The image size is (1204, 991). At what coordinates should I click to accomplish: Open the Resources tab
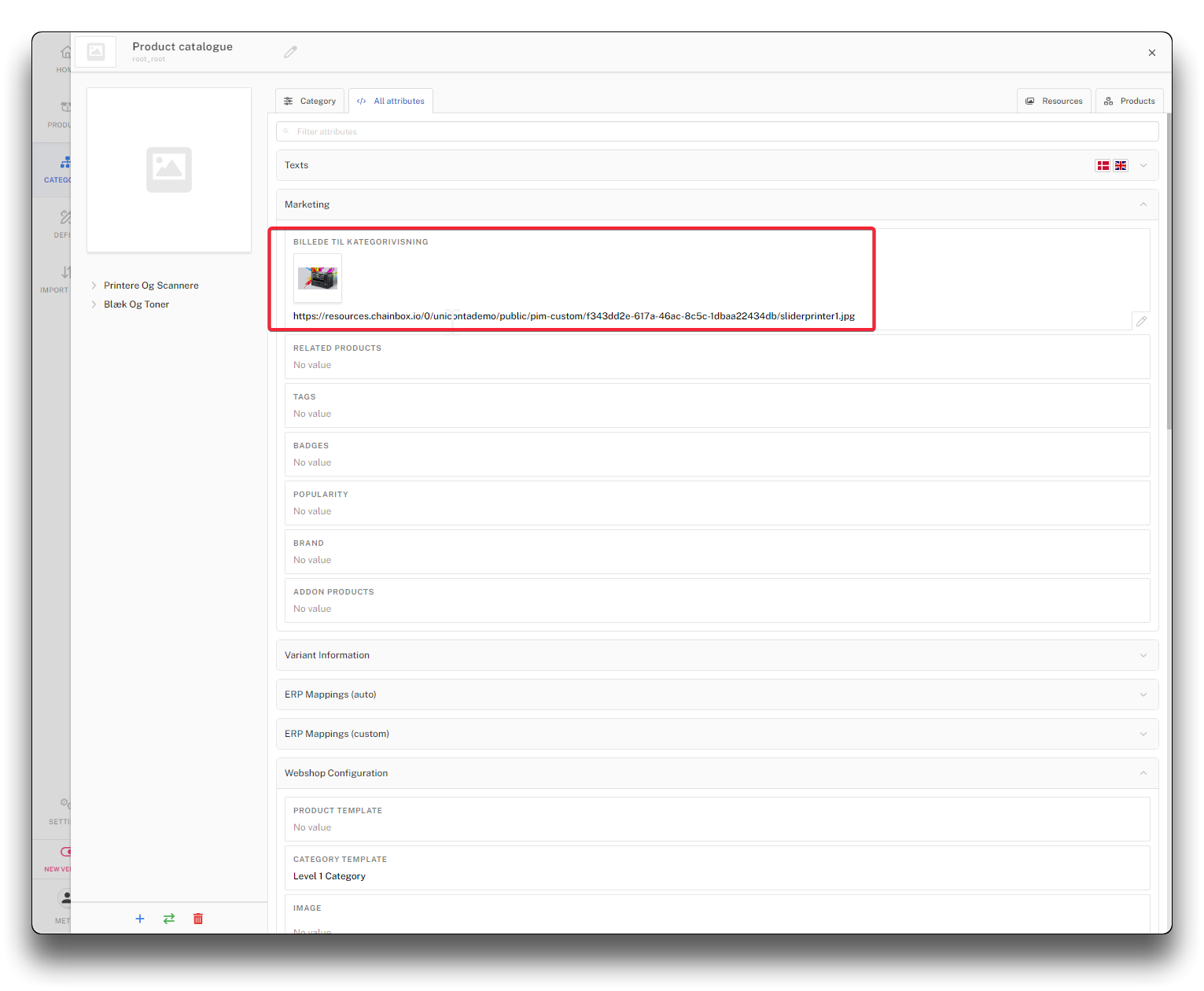coord(1054,101)
